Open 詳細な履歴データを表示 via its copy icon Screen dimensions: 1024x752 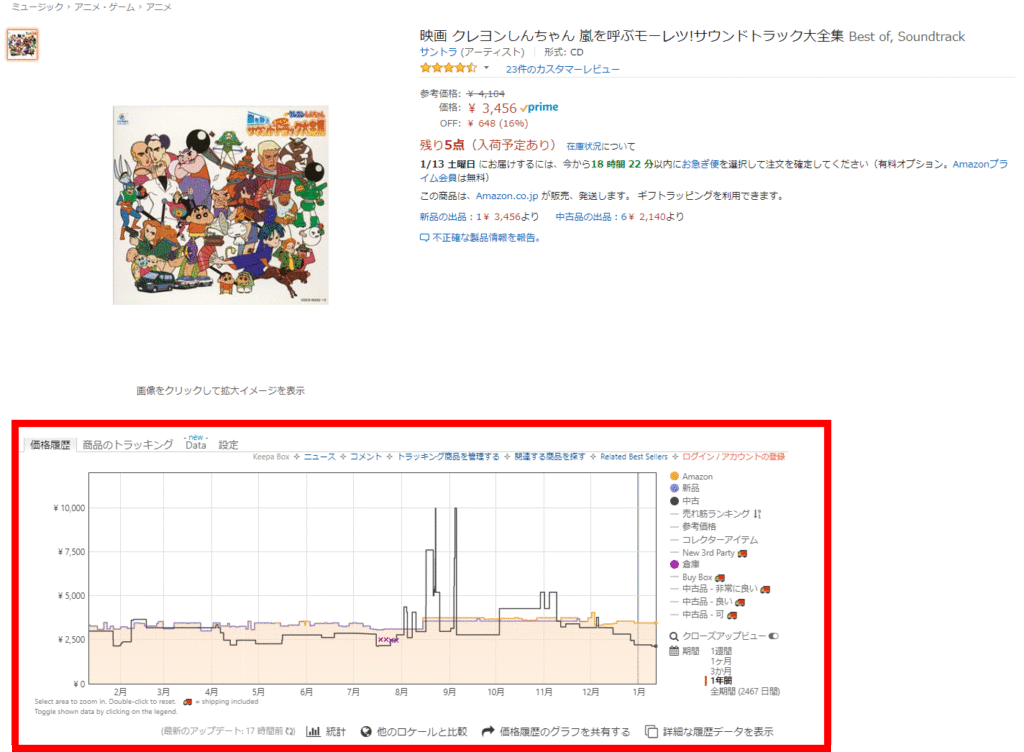pos(652,730)
